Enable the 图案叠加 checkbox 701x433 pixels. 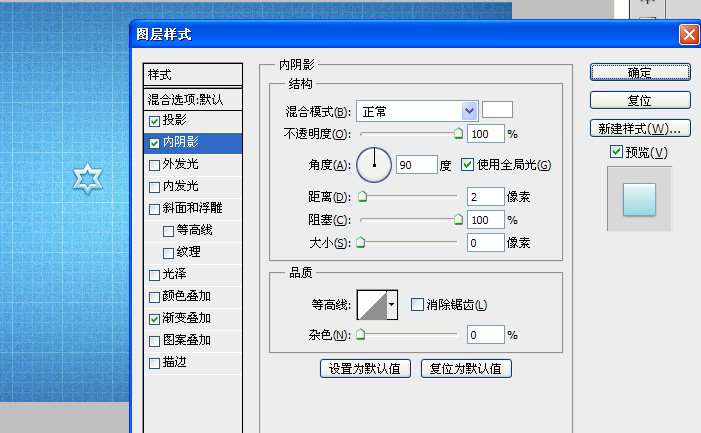(x=154, y=341)
